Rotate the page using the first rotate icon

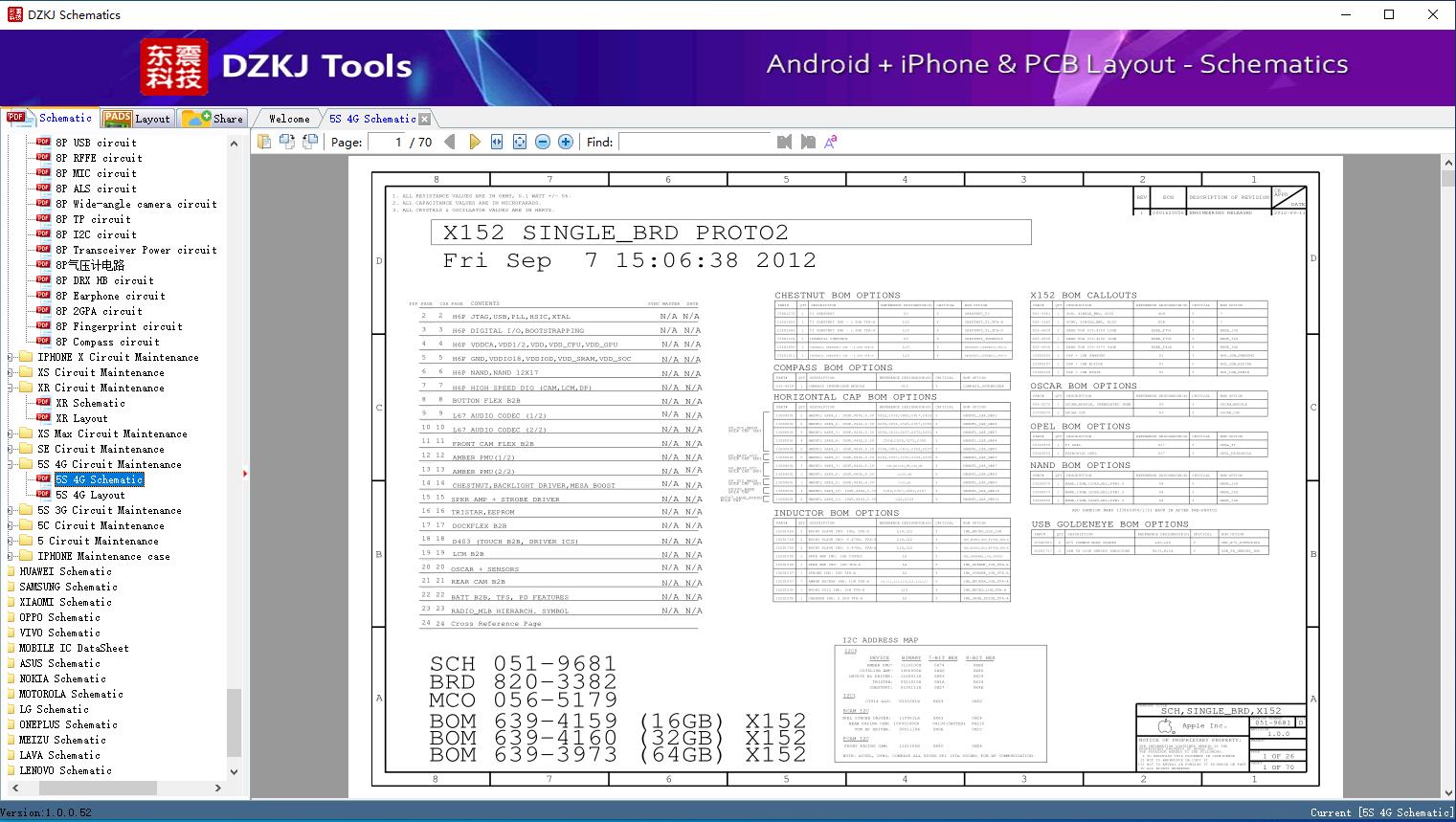[x=286, y=142]
